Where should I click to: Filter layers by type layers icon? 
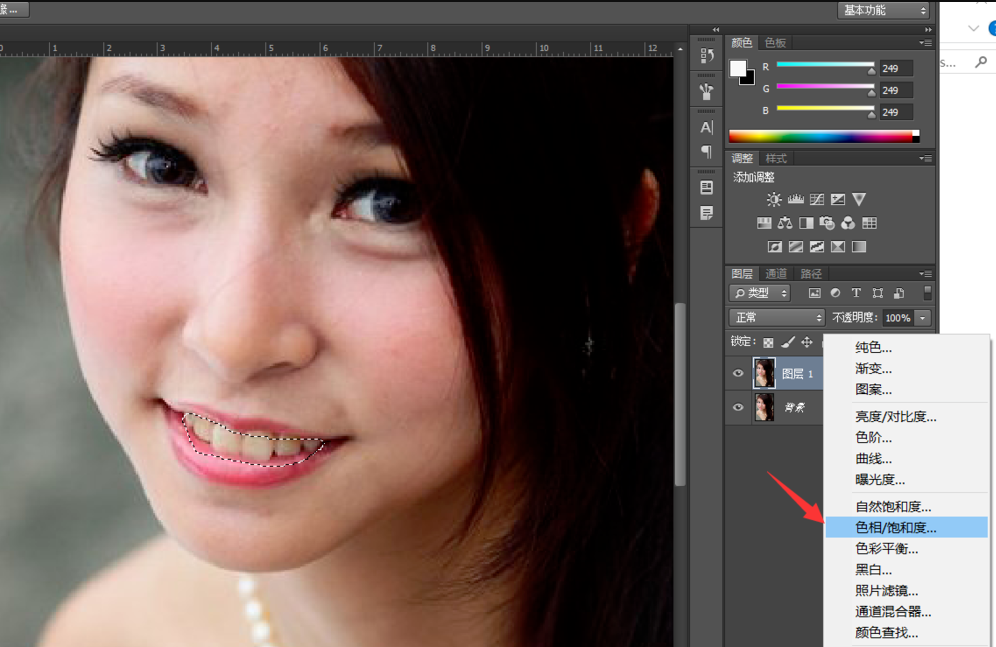[856, 293]
